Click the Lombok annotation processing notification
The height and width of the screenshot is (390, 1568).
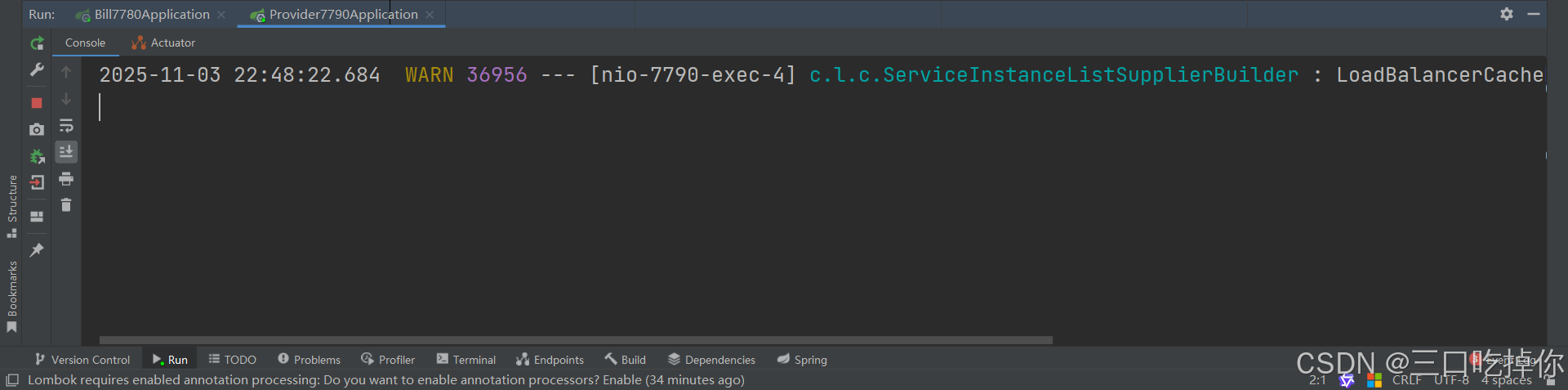(386, 380)
